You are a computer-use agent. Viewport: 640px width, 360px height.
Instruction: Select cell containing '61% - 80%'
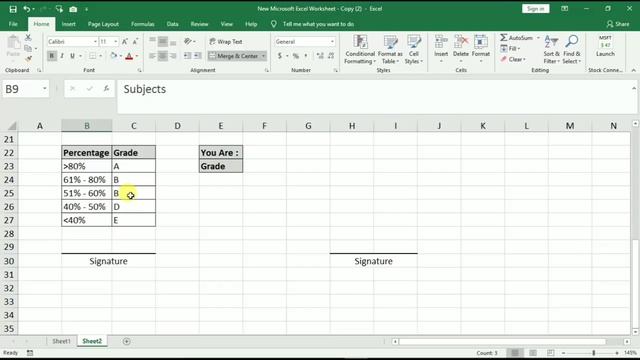(x=87, y=180)
